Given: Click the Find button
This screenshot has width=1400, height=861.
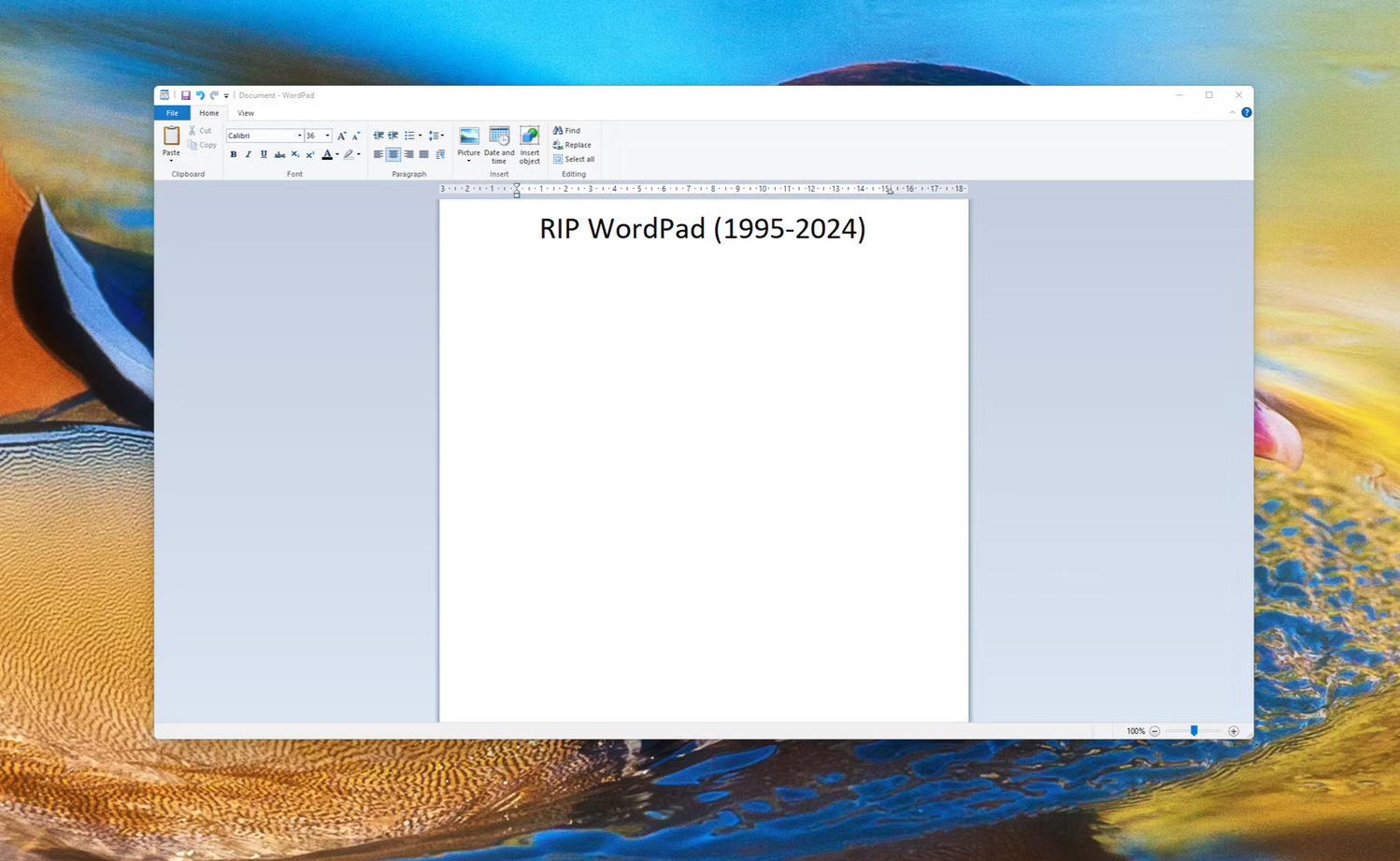Looking at the screenshot, I should [567, 131].
